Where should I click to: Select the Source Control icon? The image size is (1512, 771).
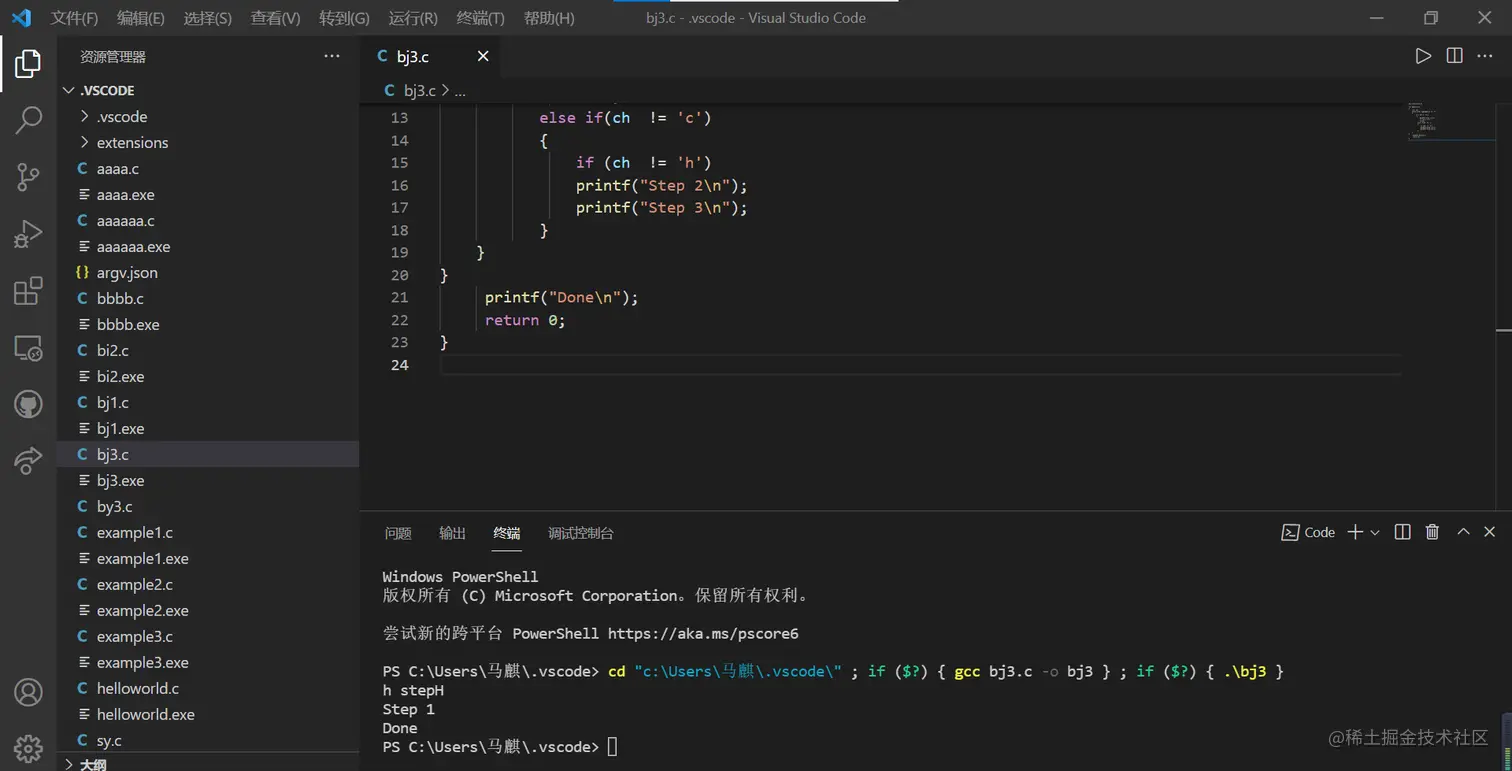[x=27, y=177]
